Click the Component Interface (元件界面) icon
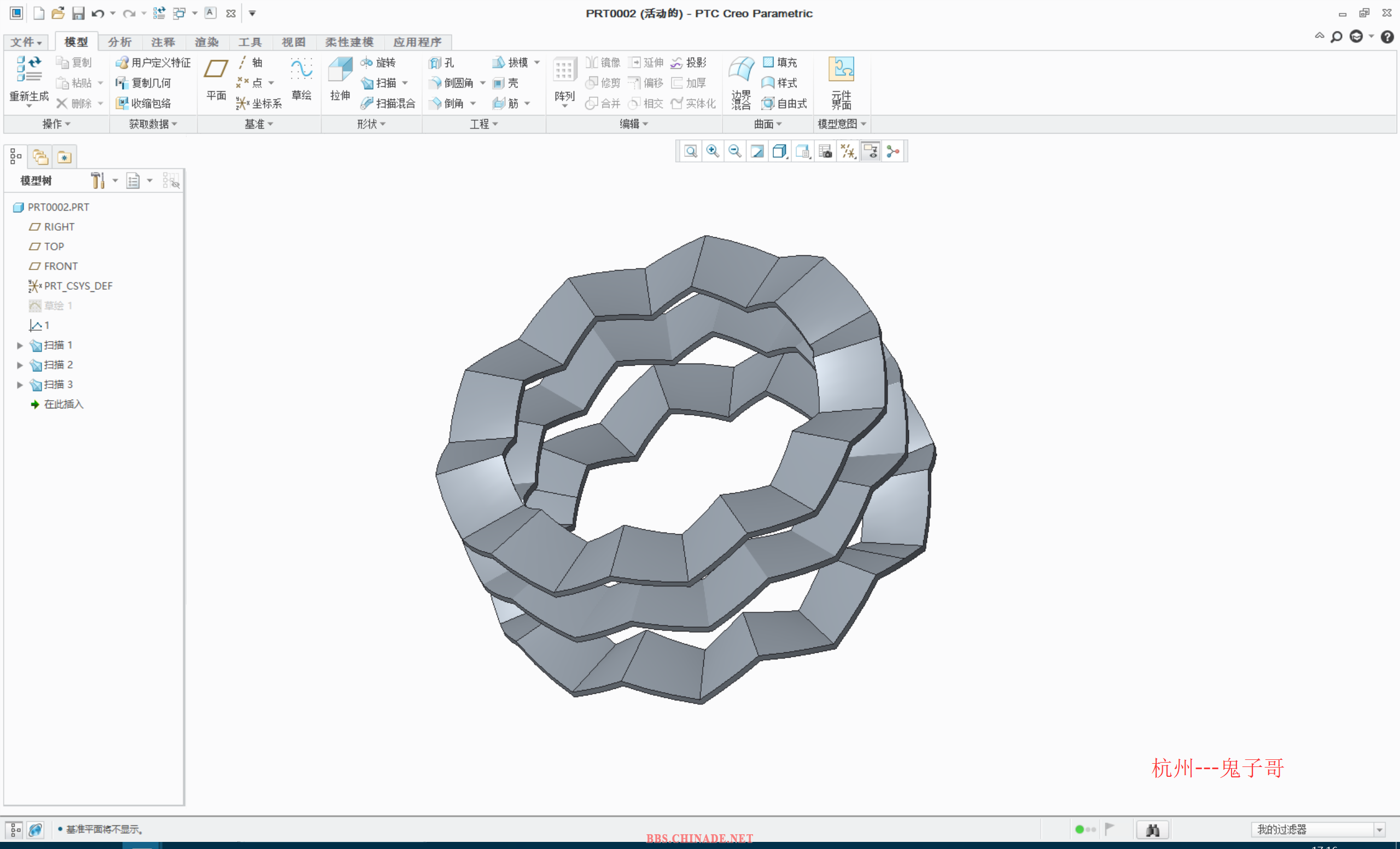The width and height of the screenshot is (1400, 849). pyautogui.click(x=842, y=83)
